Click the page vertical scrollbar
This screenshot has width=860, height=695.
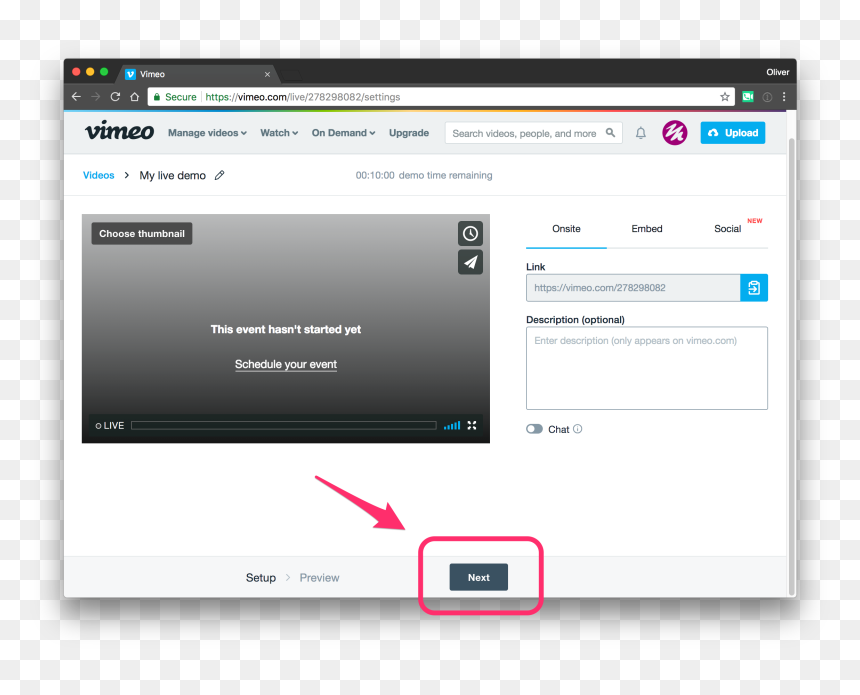791,366
